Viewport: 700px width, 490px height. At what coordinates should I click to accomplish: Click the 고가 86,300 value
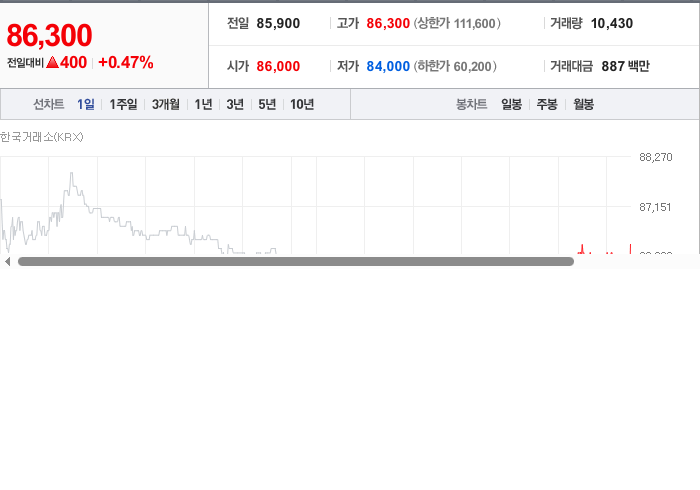click(x=388, y=23)
